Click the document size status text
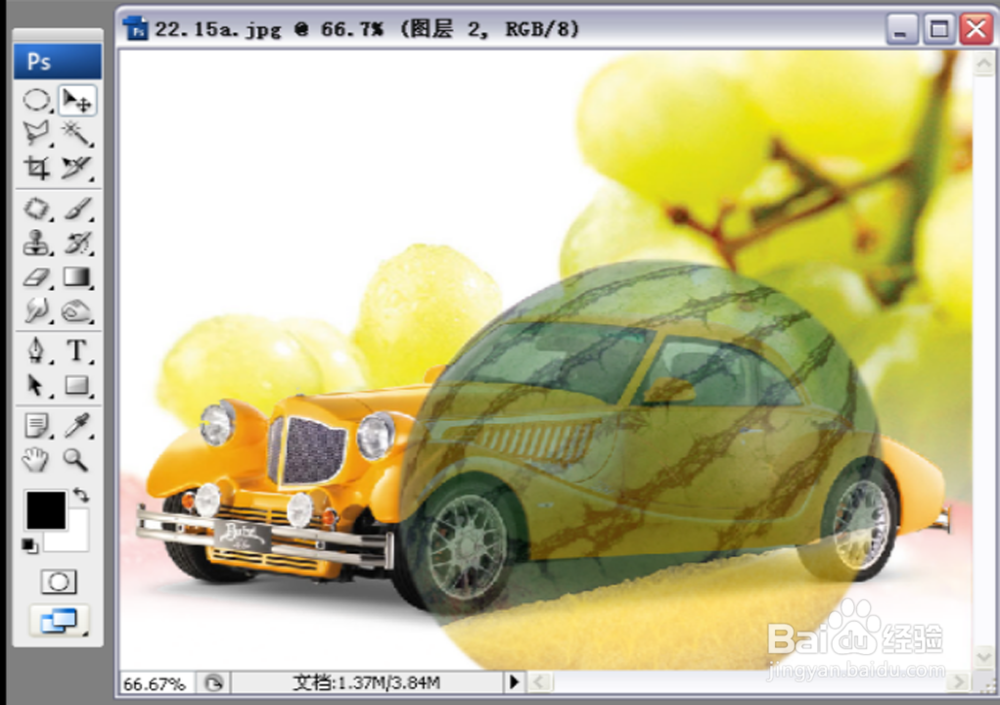1000x705 pixels. coord(367,683)
